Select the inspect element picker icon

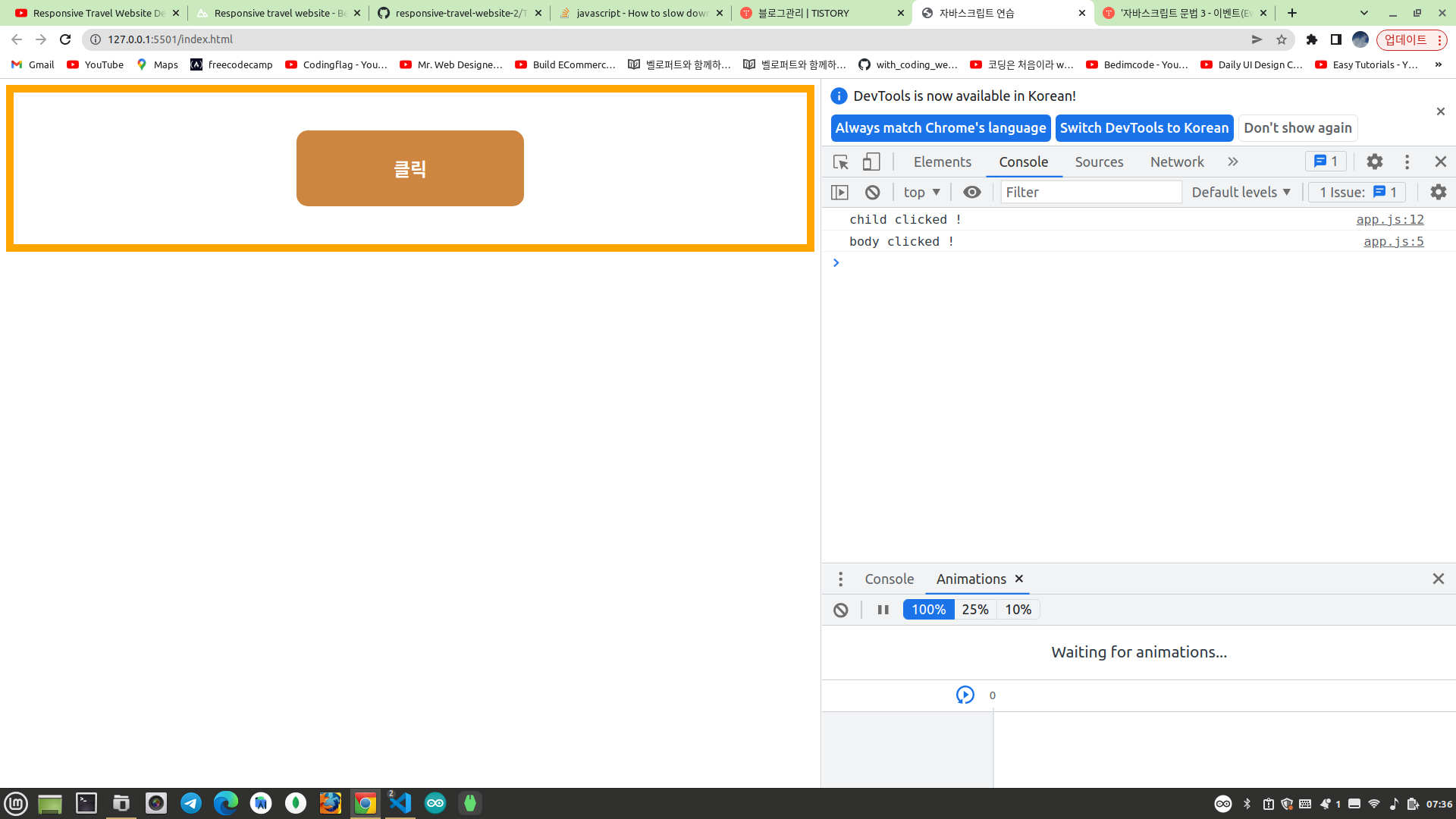tap(840, 162)
